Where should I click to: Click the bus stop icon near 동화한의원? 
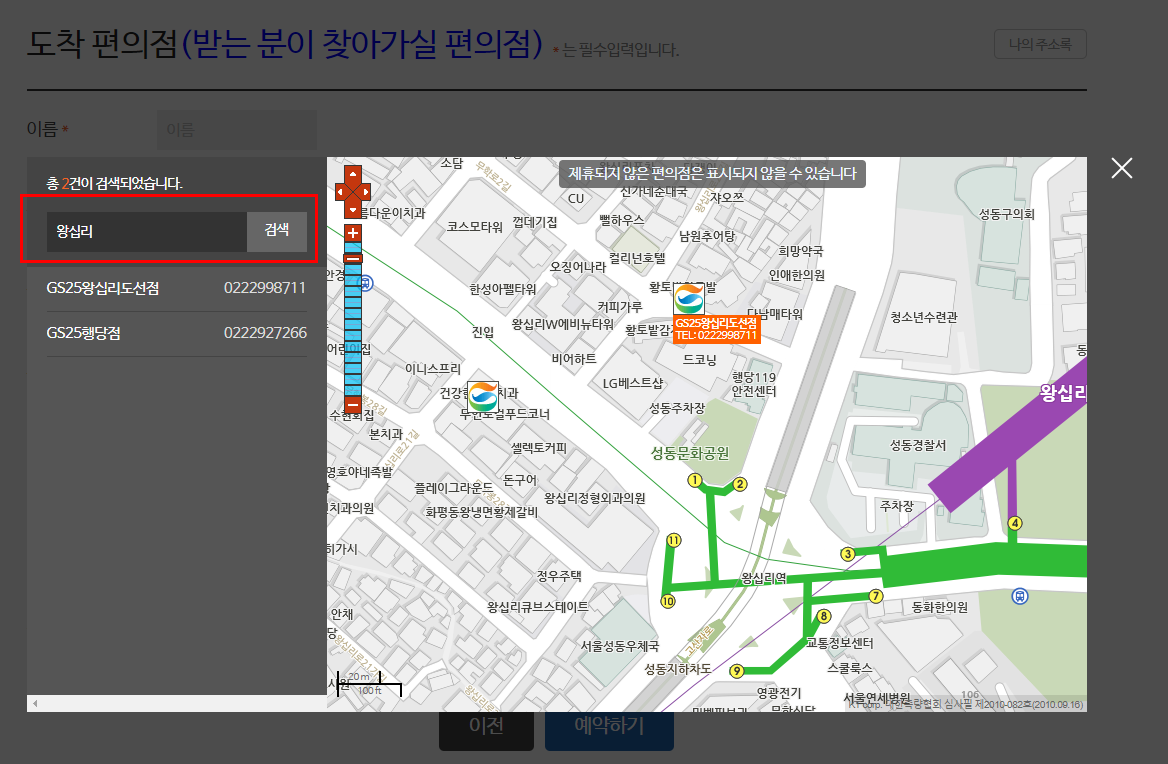coord(1020,596)
